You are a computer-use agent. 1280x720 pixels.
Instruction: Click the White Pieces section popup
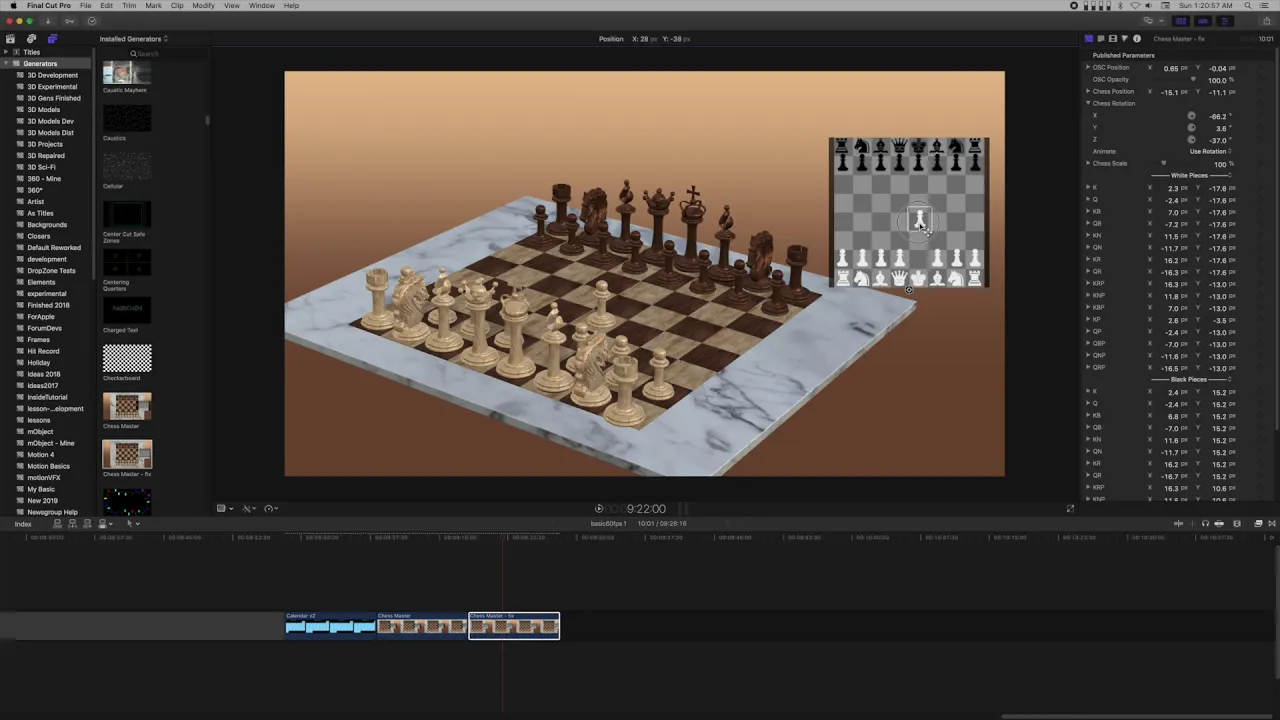(1190, 176)
